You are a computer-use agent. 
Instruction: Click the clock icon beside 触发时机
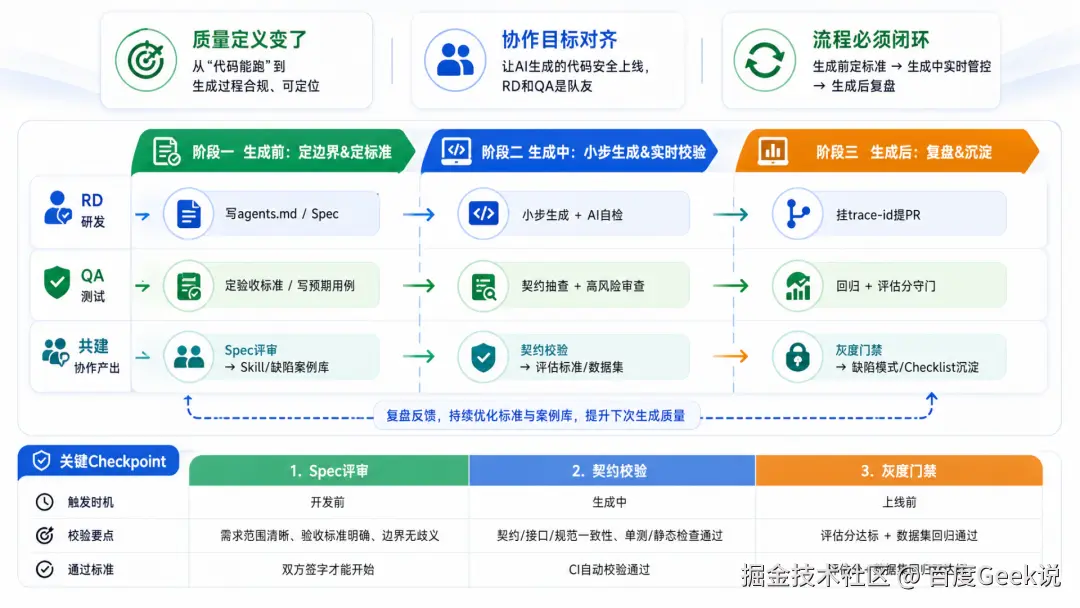45,502
